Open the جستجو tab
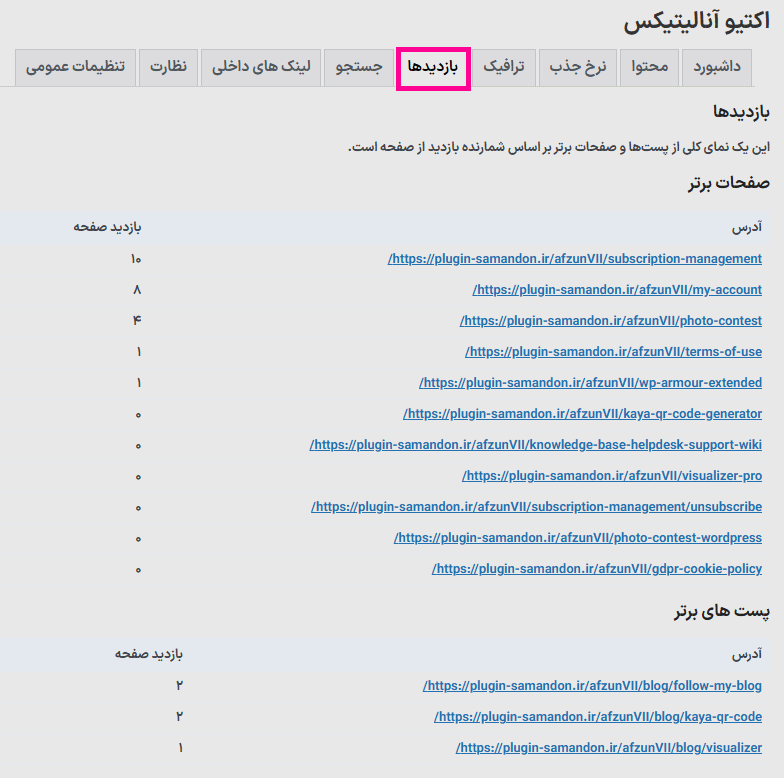784x778 pixels. tap(358, 68)
